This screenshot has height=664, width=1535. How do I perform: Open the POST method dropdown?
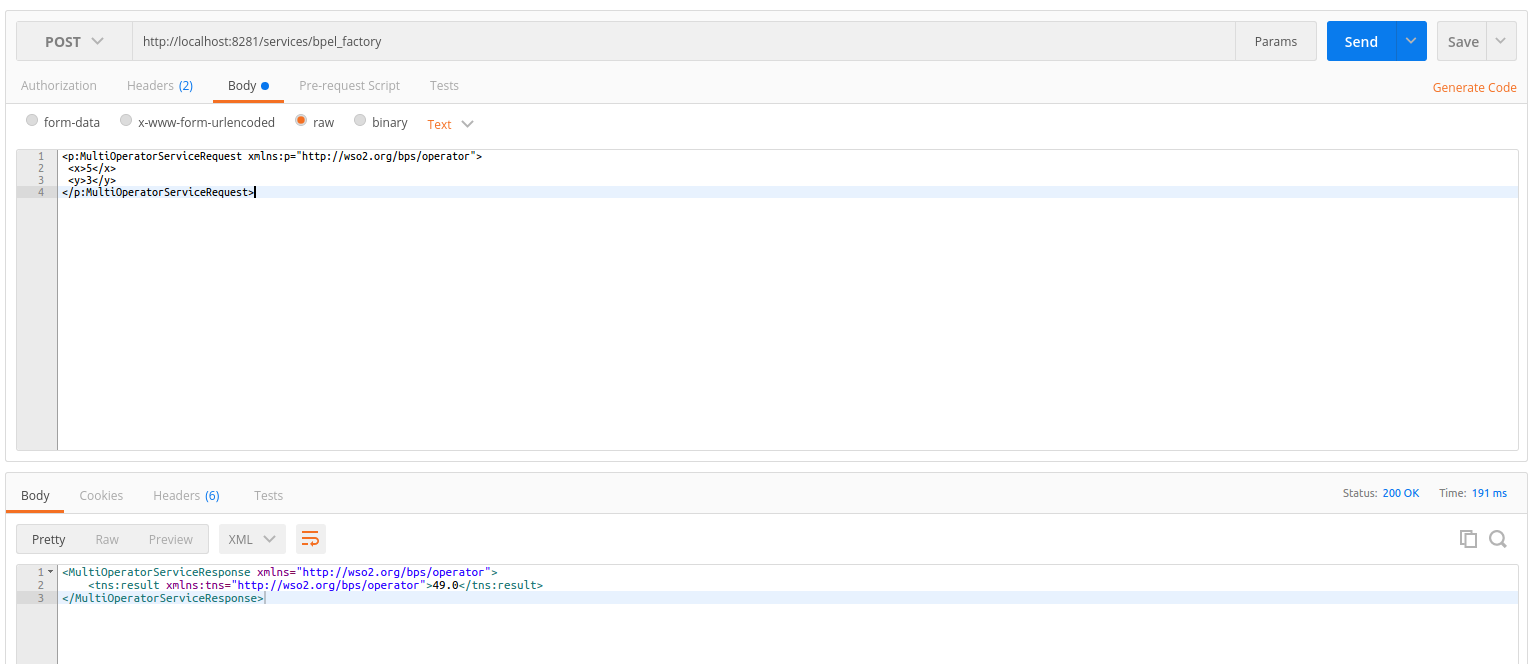[x=74, y=41]
